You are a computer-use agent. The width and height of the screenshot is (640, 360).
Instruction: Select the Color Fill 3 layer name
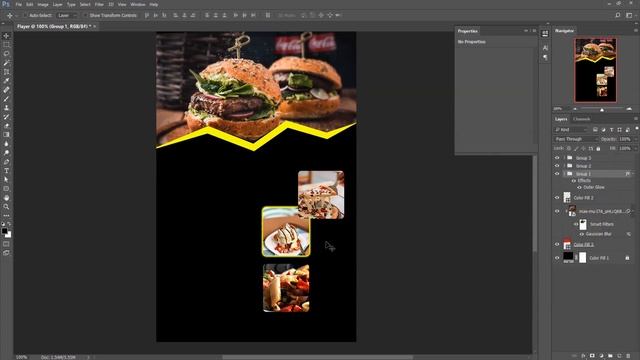pos(584,245)
